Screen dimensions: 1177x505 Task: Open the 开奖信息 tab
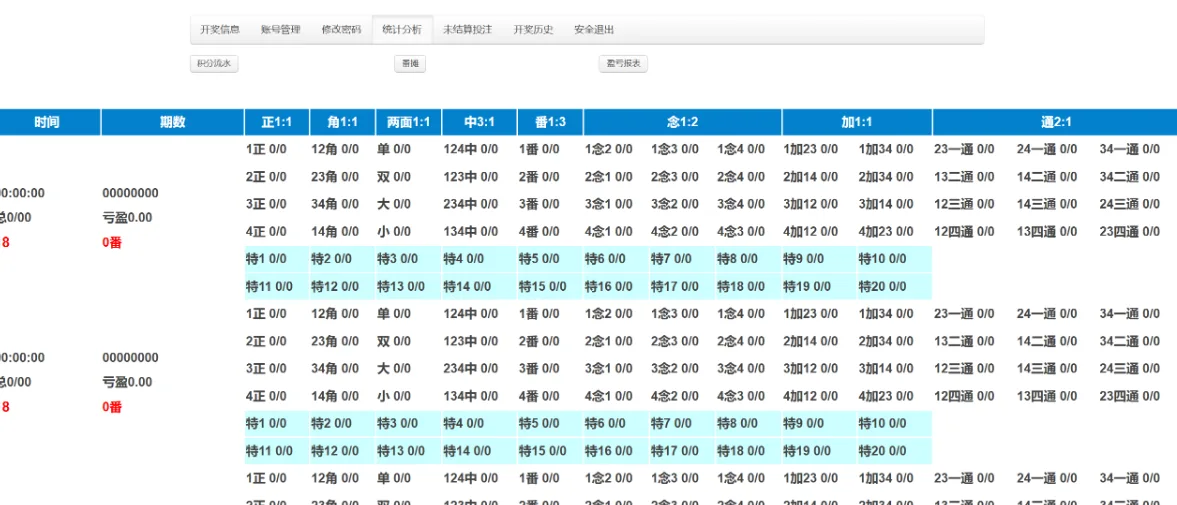pyautogui.click(x=220, y=30)
